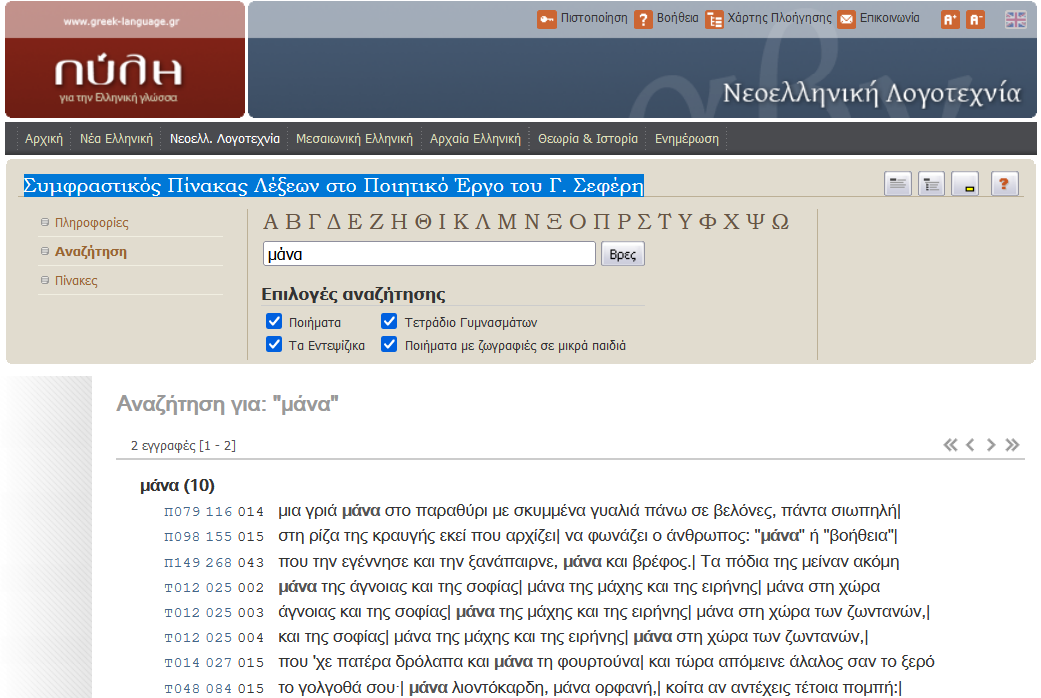Browse words starting with letter Ξ
Screen dimensions: 1041x698
coord(554,221)
